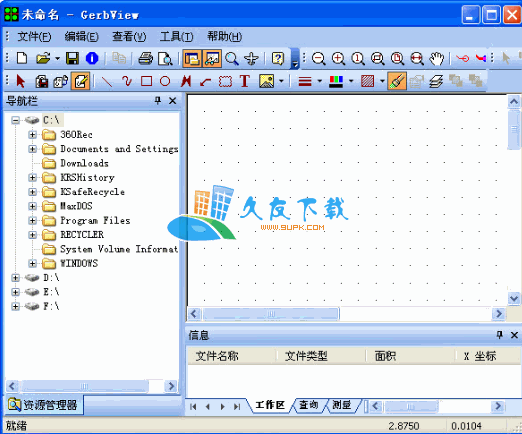Image resolution: width=522 pixels, height=434 pixels.
Task: Expand the 360Rec folder
Action: [32, 135]
